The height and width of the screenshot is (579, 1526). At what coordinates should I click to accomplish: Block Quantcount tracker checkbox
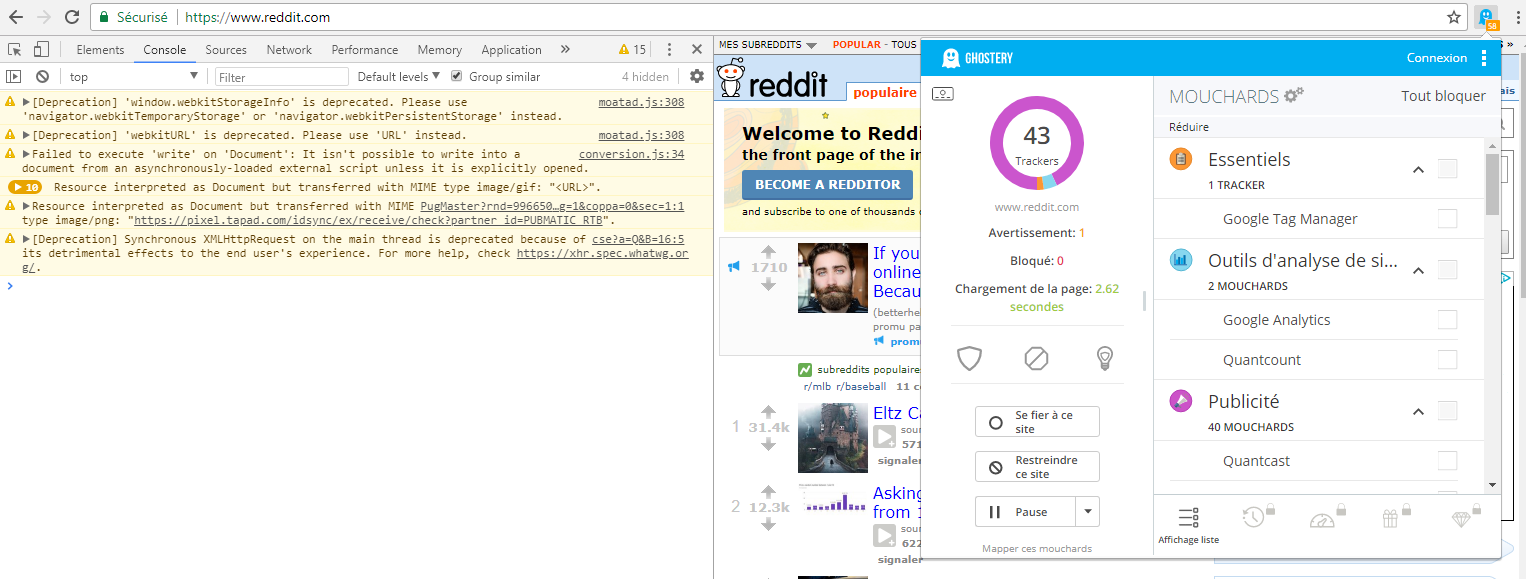tap(1447, 360)
